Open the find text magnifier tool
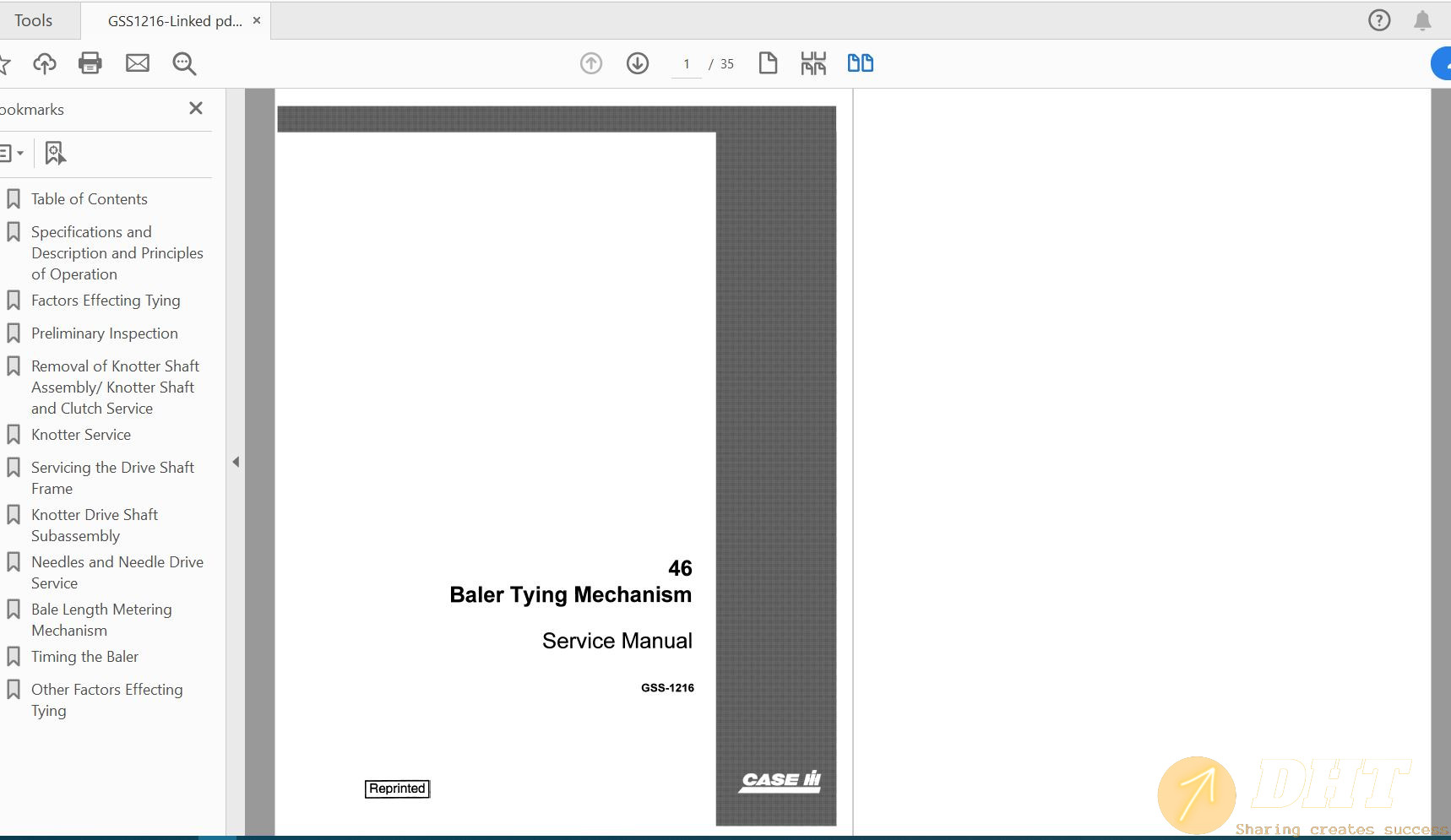 184,63
